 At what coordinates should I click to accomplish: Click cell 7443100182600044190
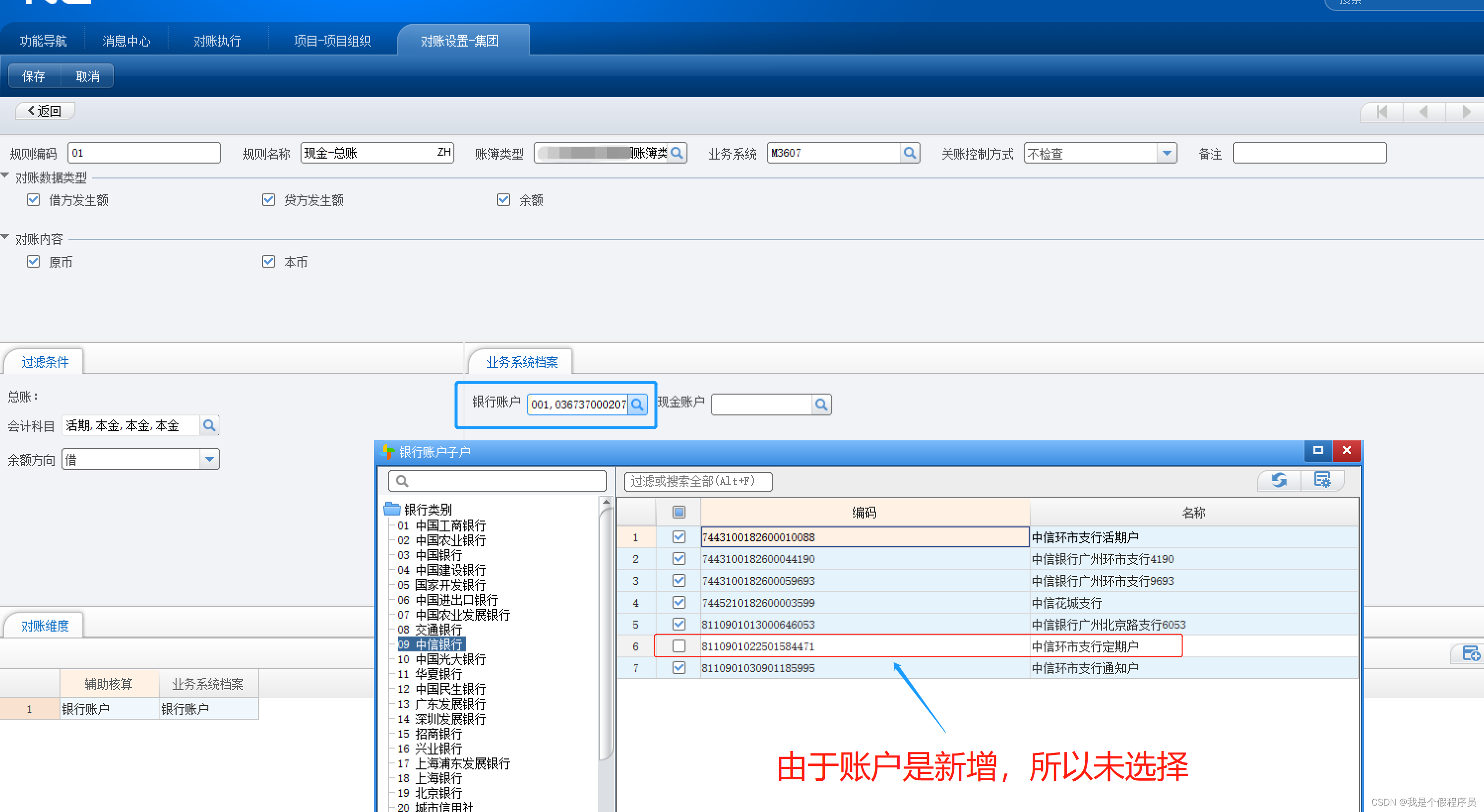pos(865,559)
